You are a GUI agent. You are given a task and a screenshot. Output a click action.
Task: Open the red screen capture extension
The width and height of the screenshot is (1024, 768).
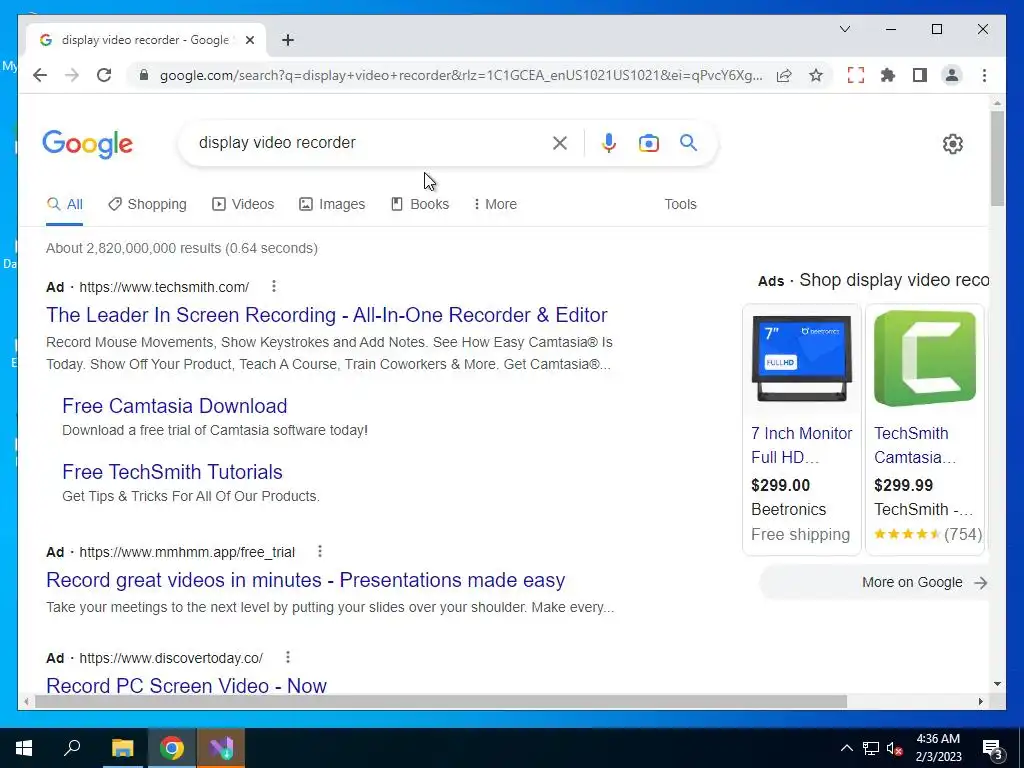(x=856, y=75)
